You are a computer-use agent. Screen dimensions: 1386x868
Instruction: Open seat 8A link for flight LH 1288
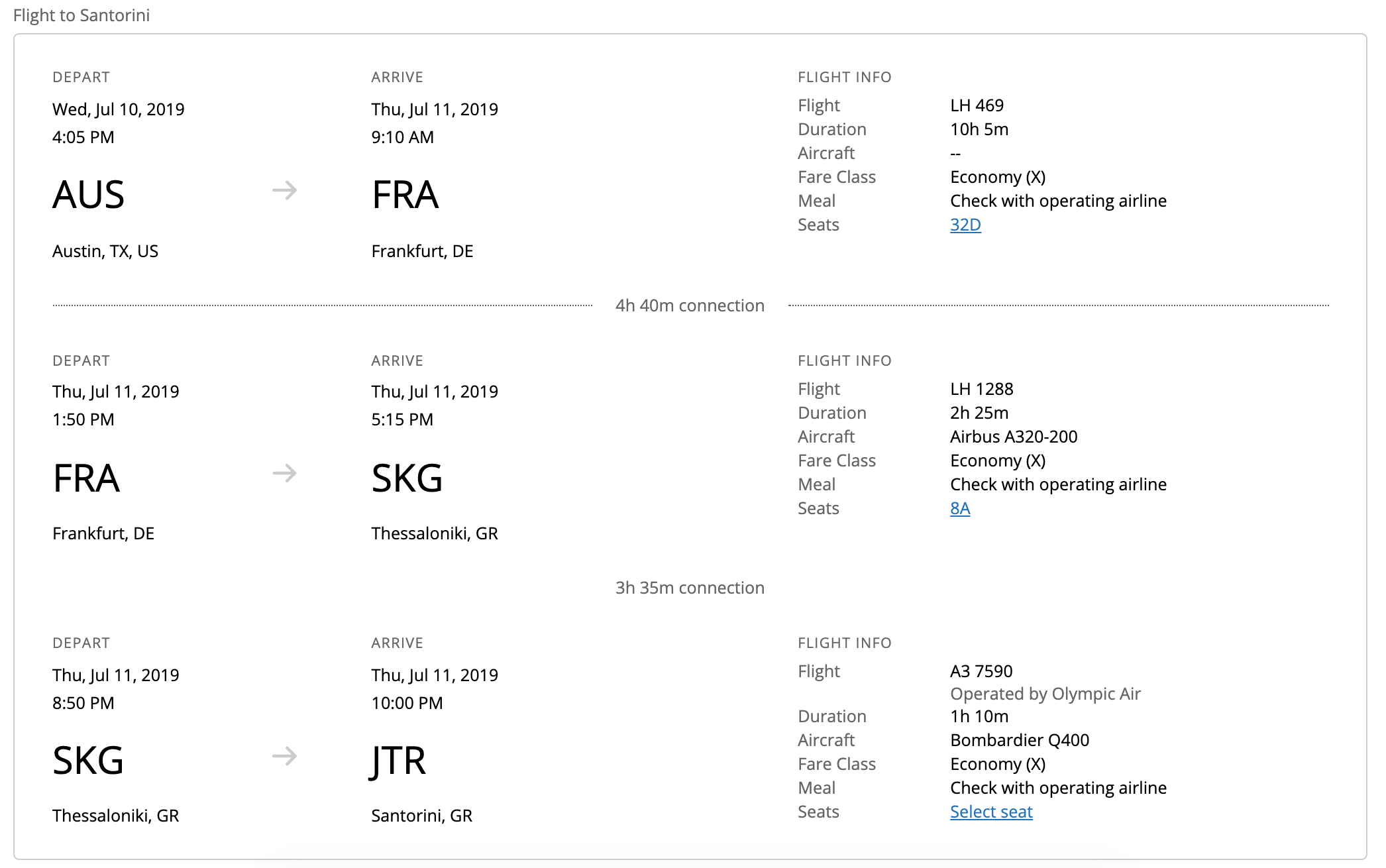point(959,508)
